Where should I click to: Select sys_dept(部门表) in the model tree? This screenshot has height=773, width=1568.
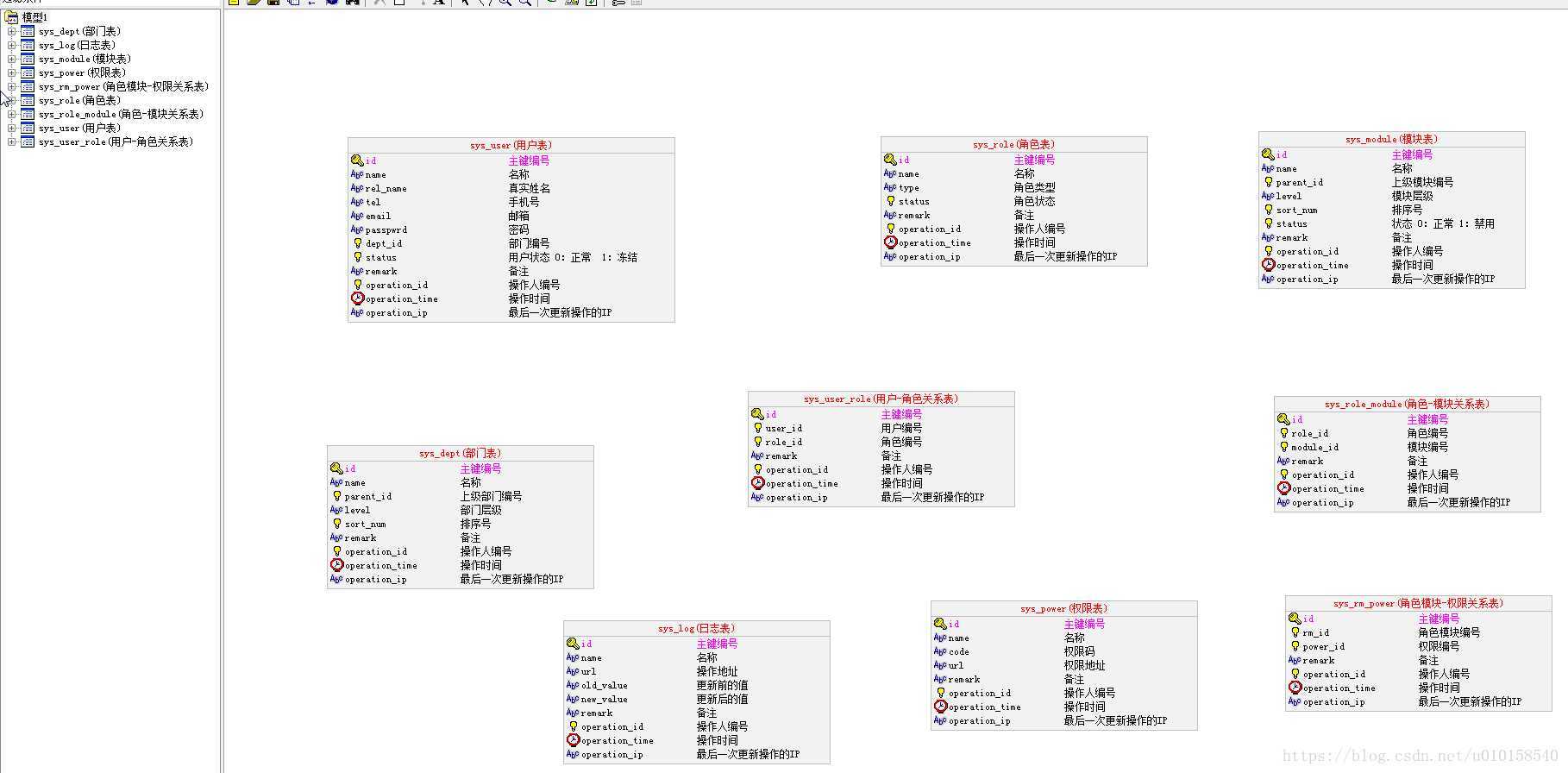79,31
